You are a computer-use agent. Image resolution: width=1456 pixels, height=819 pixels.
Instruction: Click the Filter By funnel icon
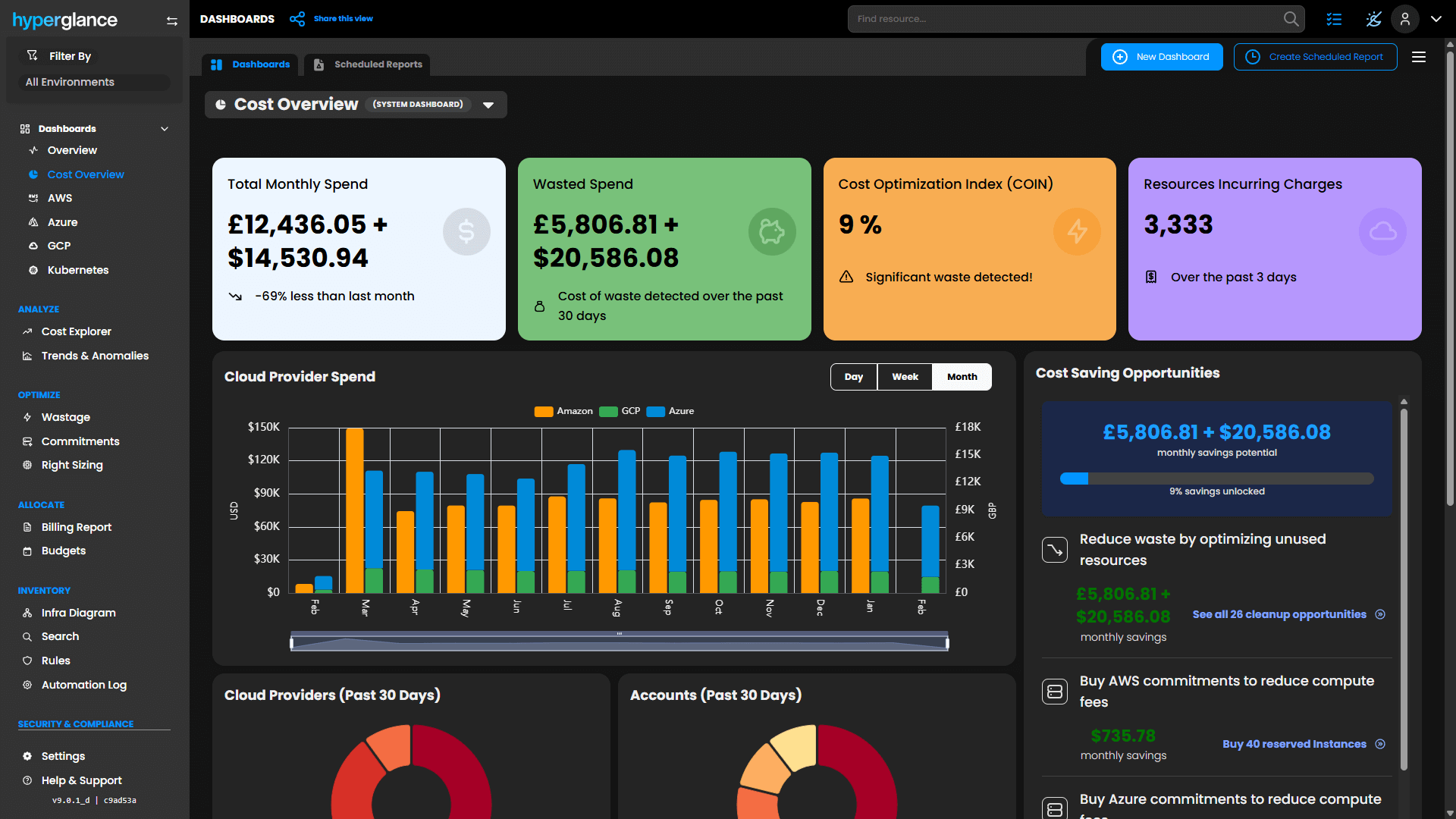click(x=32, y=55)
